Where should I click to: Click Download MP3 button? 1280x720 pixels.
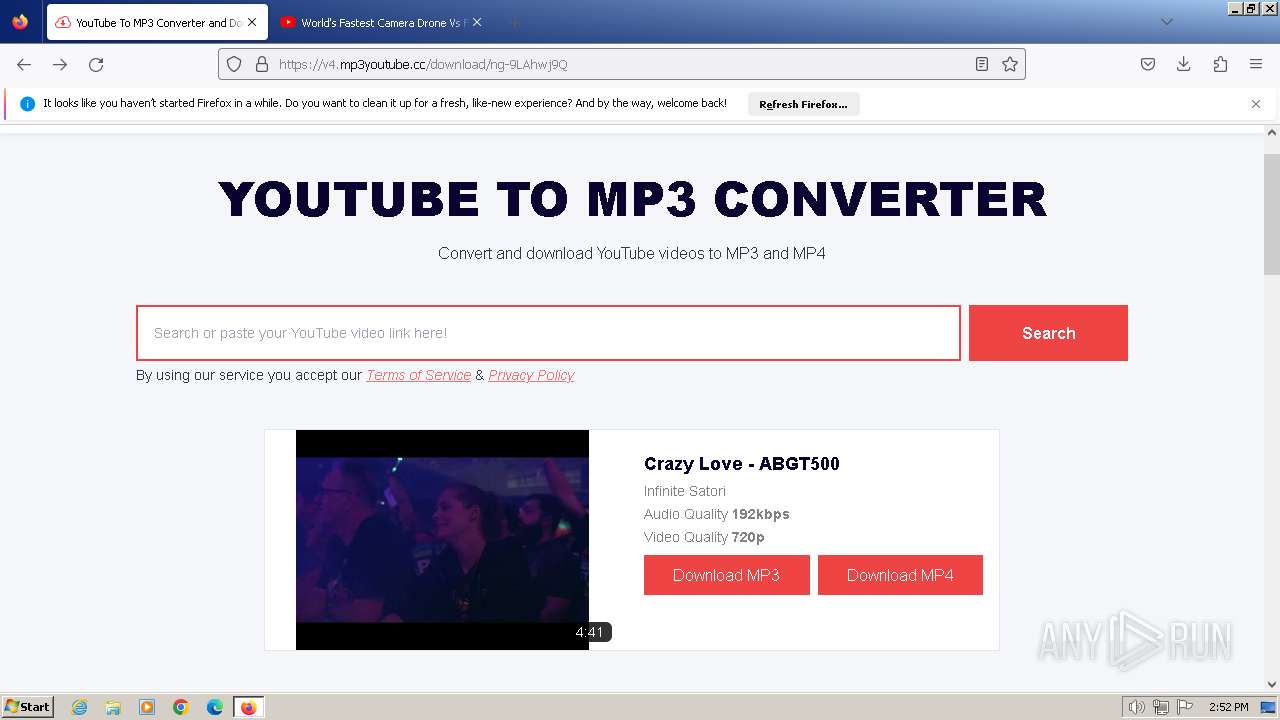point(727,575)
